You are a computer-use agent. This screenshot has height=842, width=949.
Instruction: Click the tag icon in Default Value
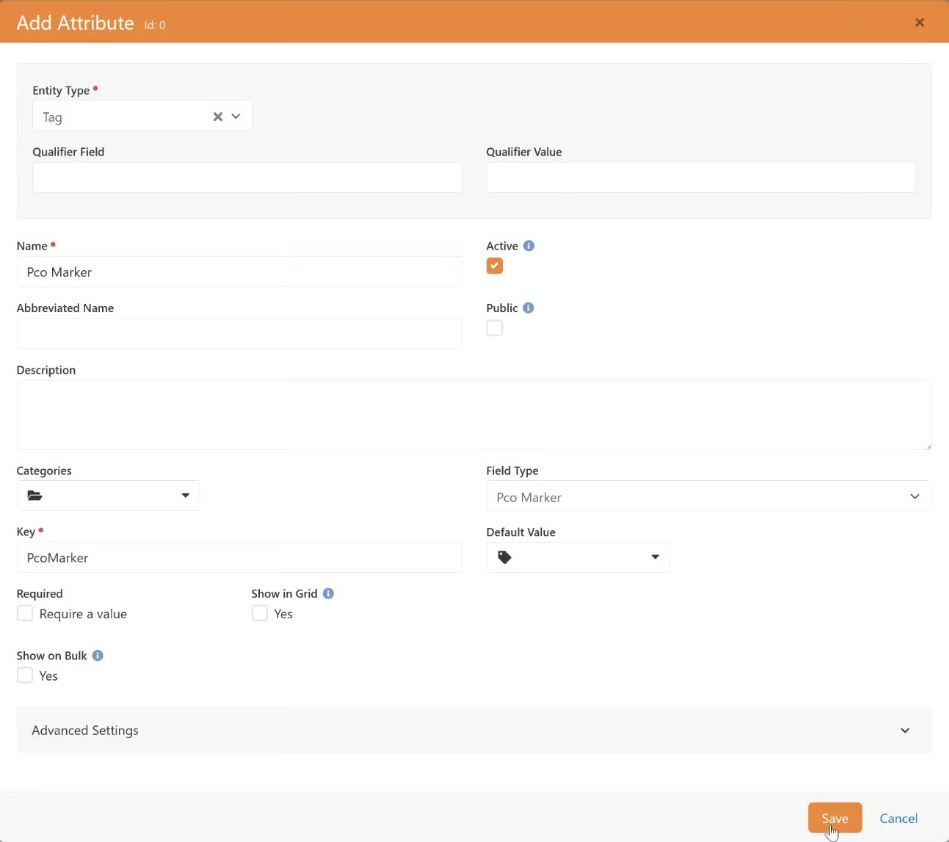[x=505, y=558]
